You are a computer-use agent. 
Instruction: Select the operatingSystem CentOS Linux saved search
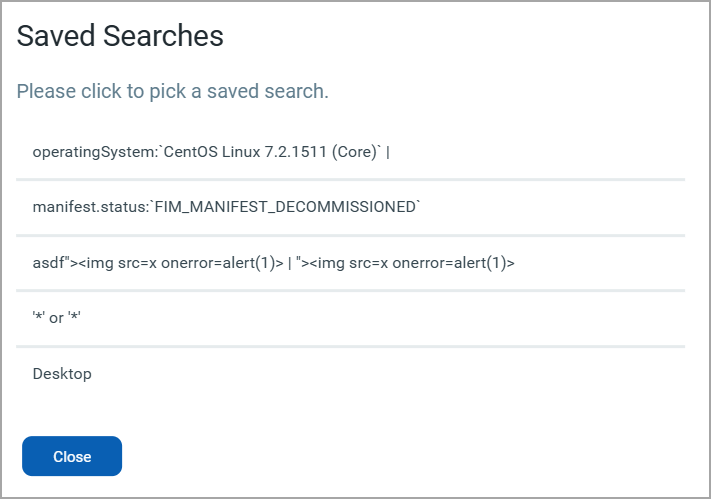[x=350, y=152]
